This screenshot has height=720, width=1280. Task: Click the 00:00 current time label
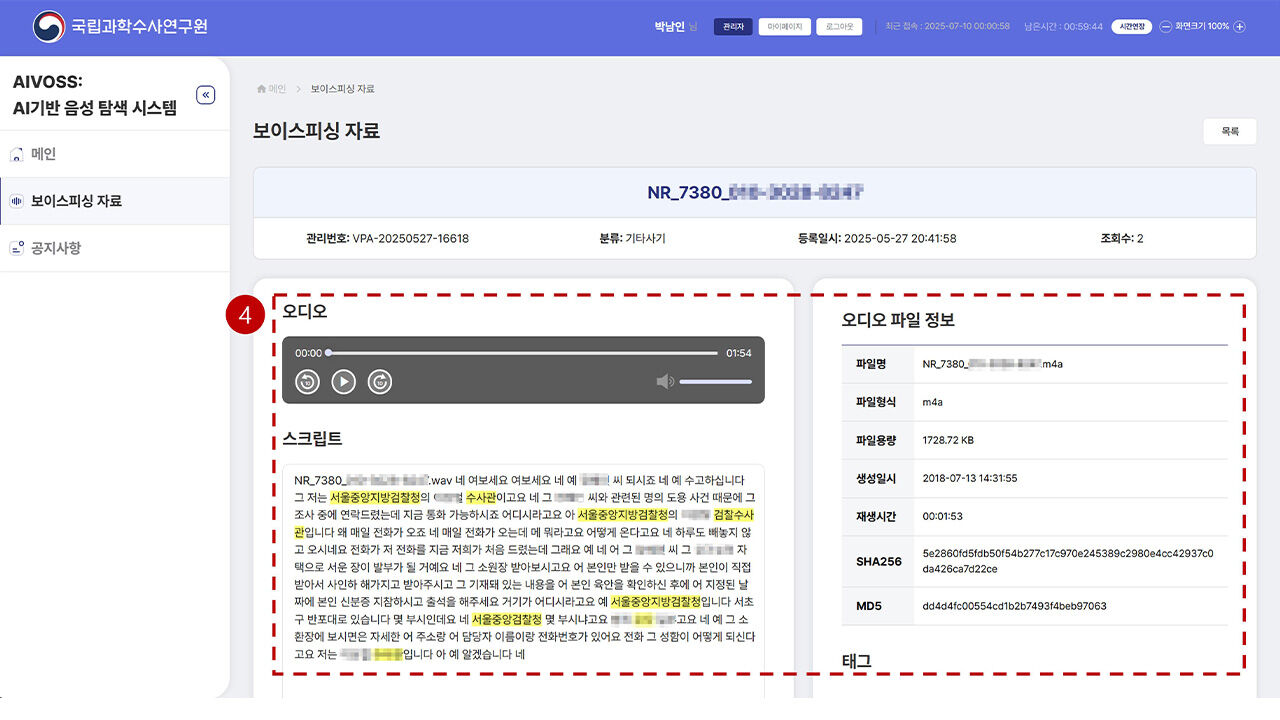pyautogui.click(x=309, y=353)
